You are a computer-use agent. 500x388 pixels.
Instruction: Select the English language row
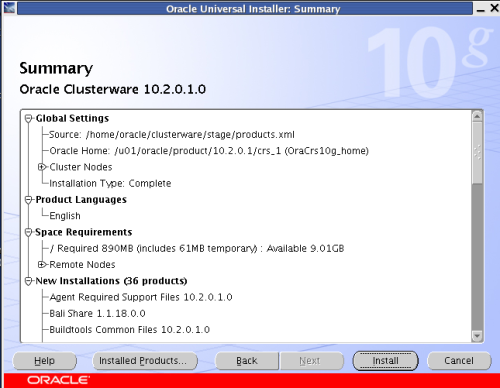click(x=65, y=216)
